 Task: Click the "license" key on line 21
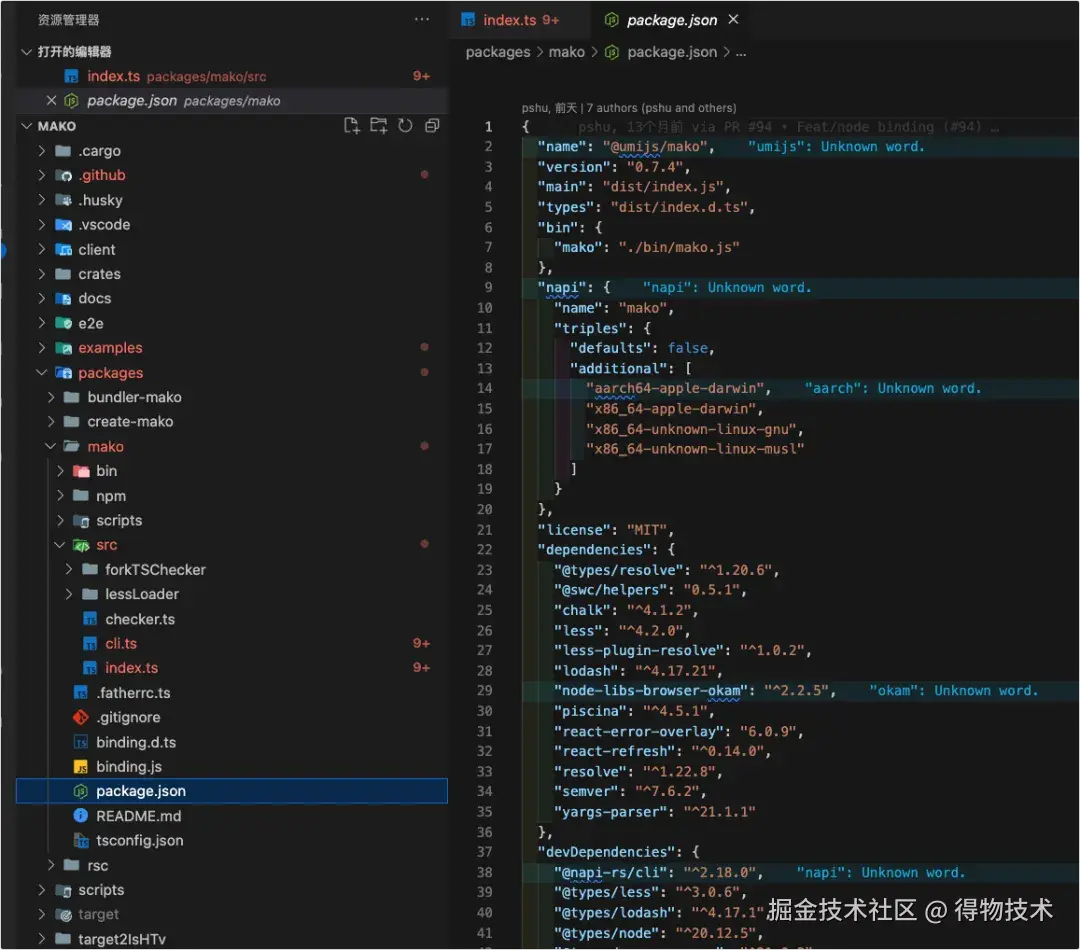click(574, 530)
